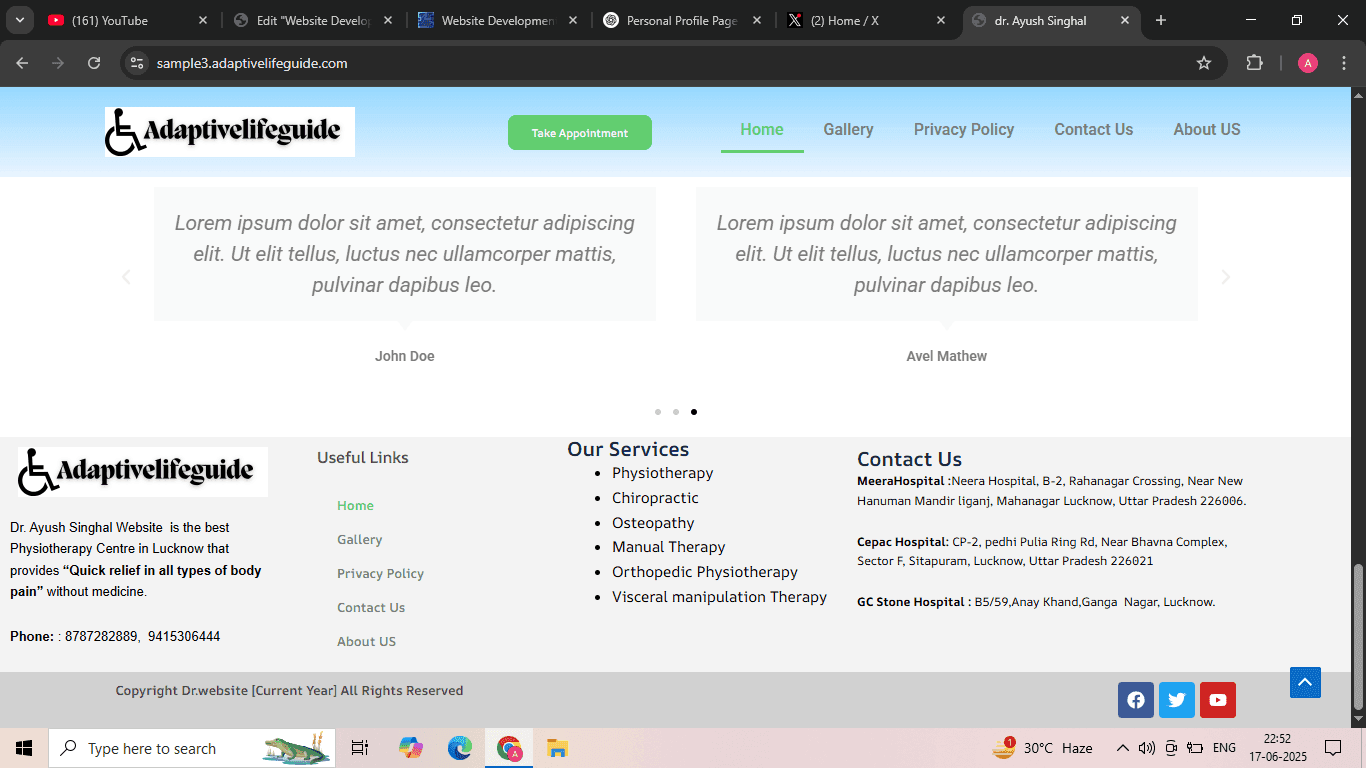Open the YouTube social icon

(x=1217, y=700)
